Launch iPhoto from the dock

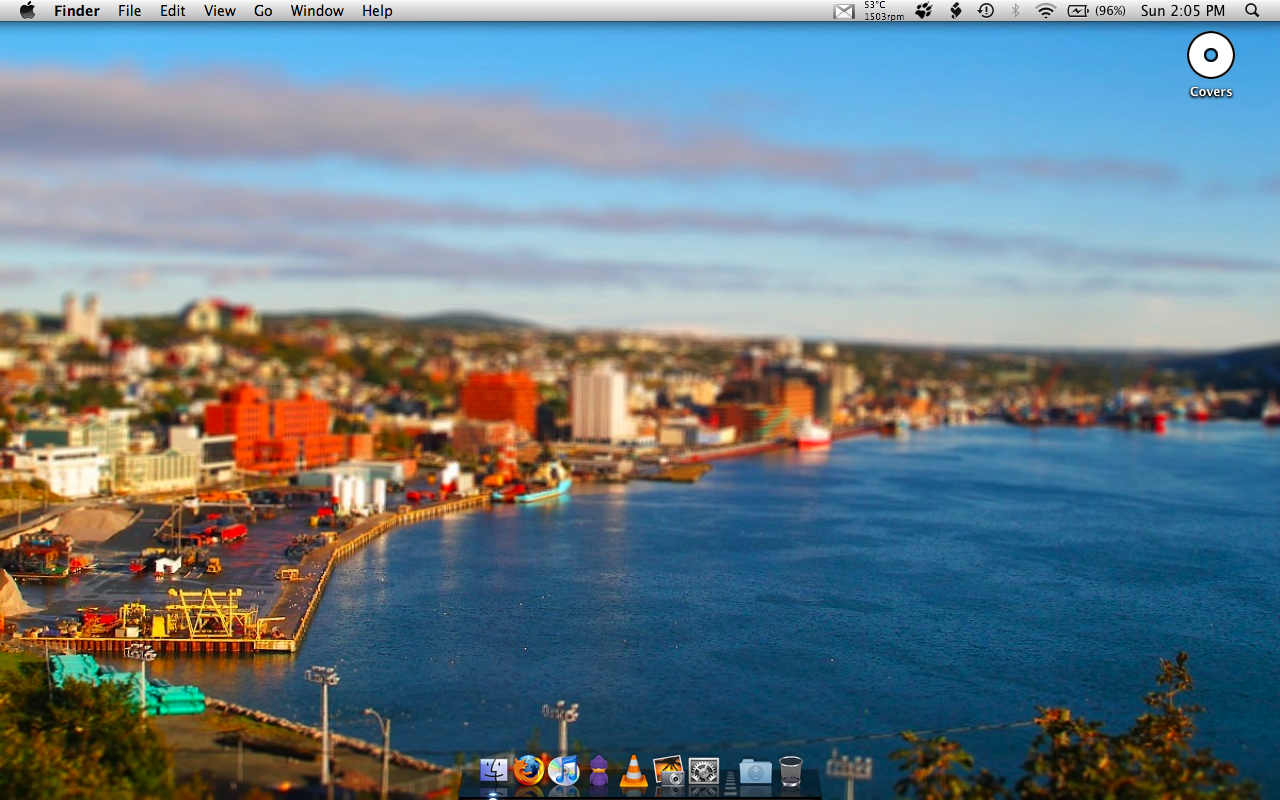(668, 771)
